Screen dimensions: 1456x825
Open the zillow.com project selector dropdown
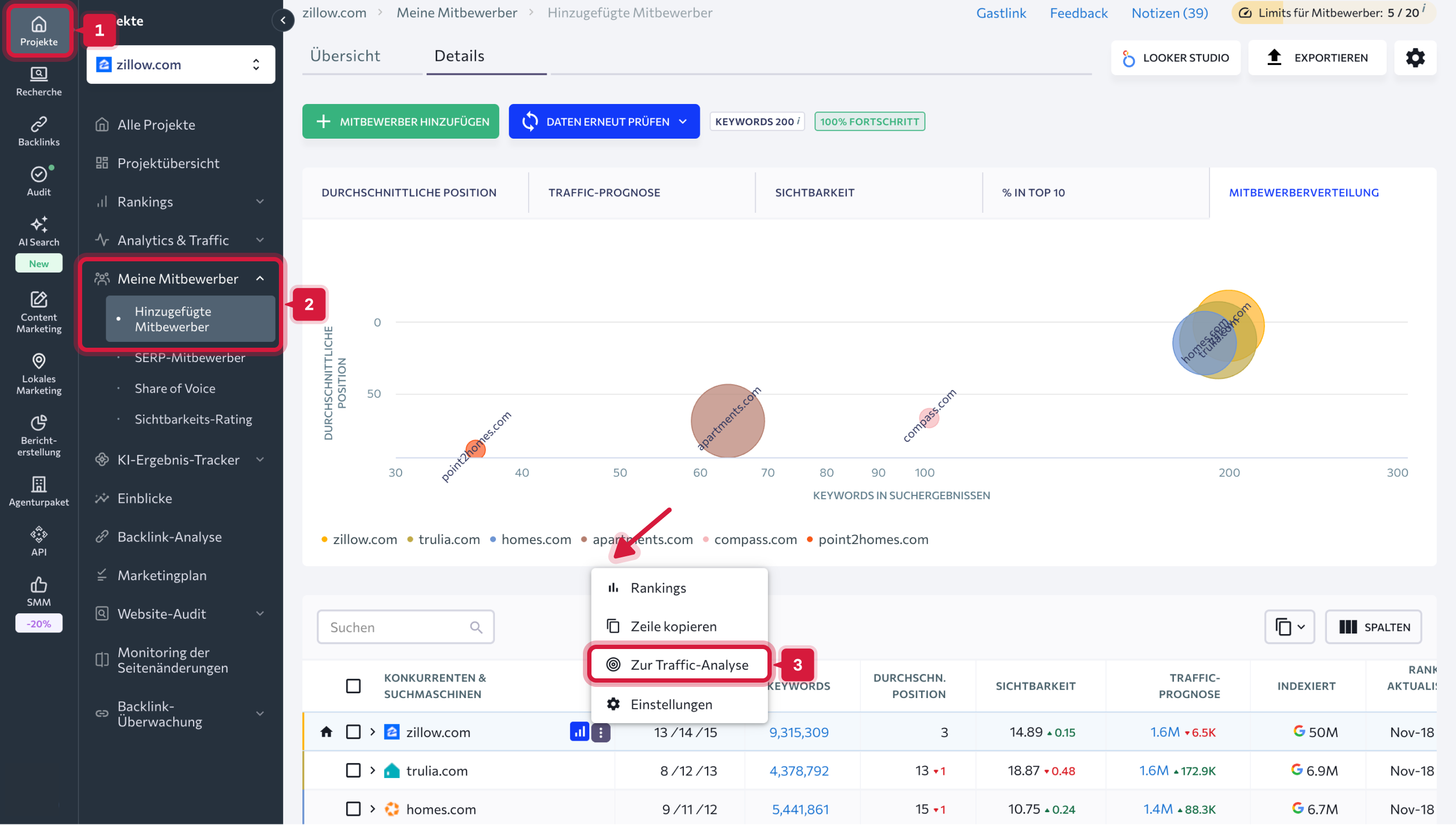(181, 65)
